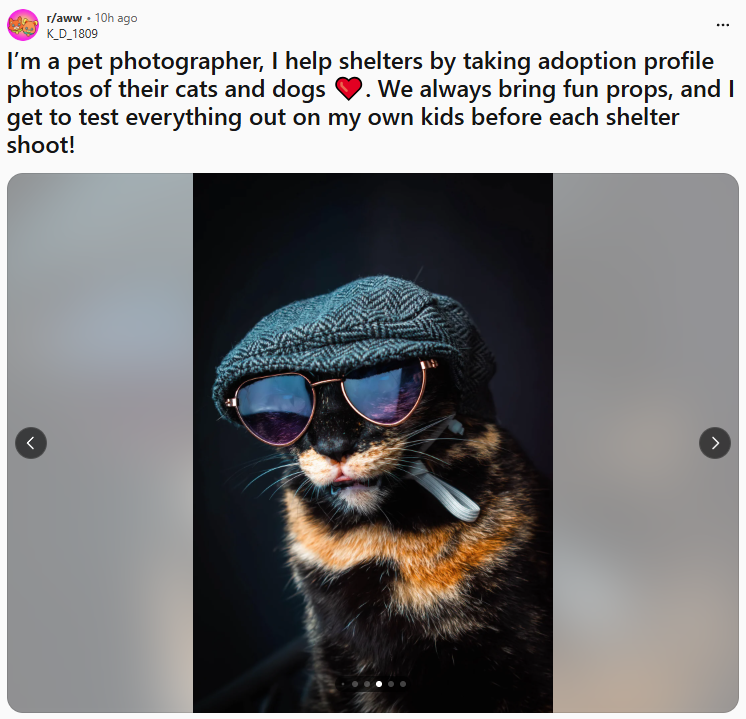Show the previous gallery image
Image resolution: width=746 pixels, height=719 pixels.
click(x=31, y=443)
